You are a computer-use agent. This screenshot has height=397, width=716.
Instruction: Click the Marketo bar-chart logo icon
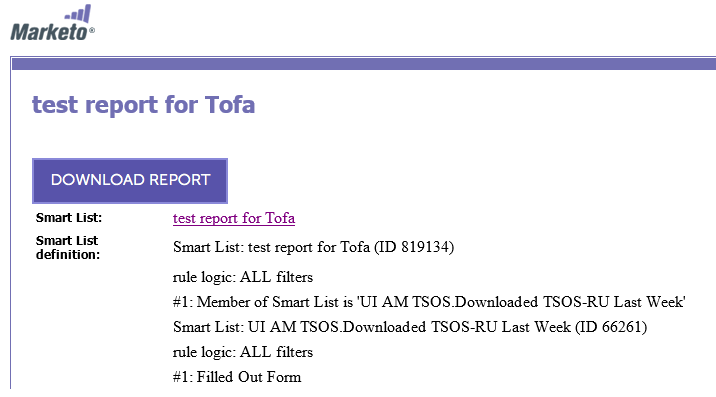tap(78, 13)
